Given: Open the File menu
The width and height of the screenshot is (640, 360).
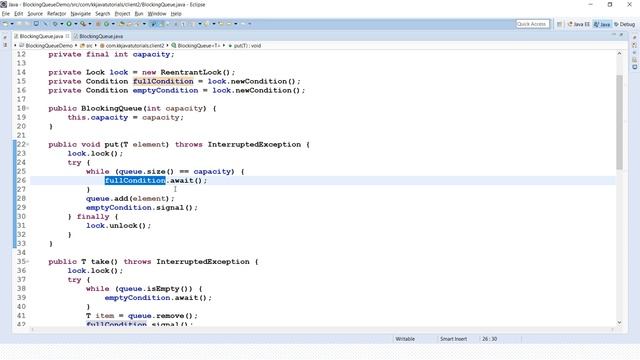Looking at the screenshot, I should tap(6, 13).
